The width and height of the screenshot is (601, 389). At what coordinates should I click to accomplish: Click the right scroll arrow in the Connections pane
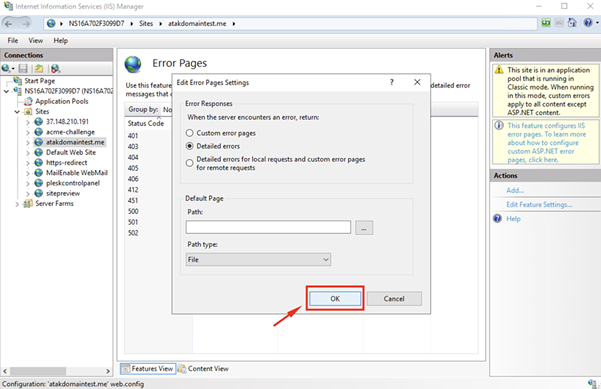click(x=108, y=371)
